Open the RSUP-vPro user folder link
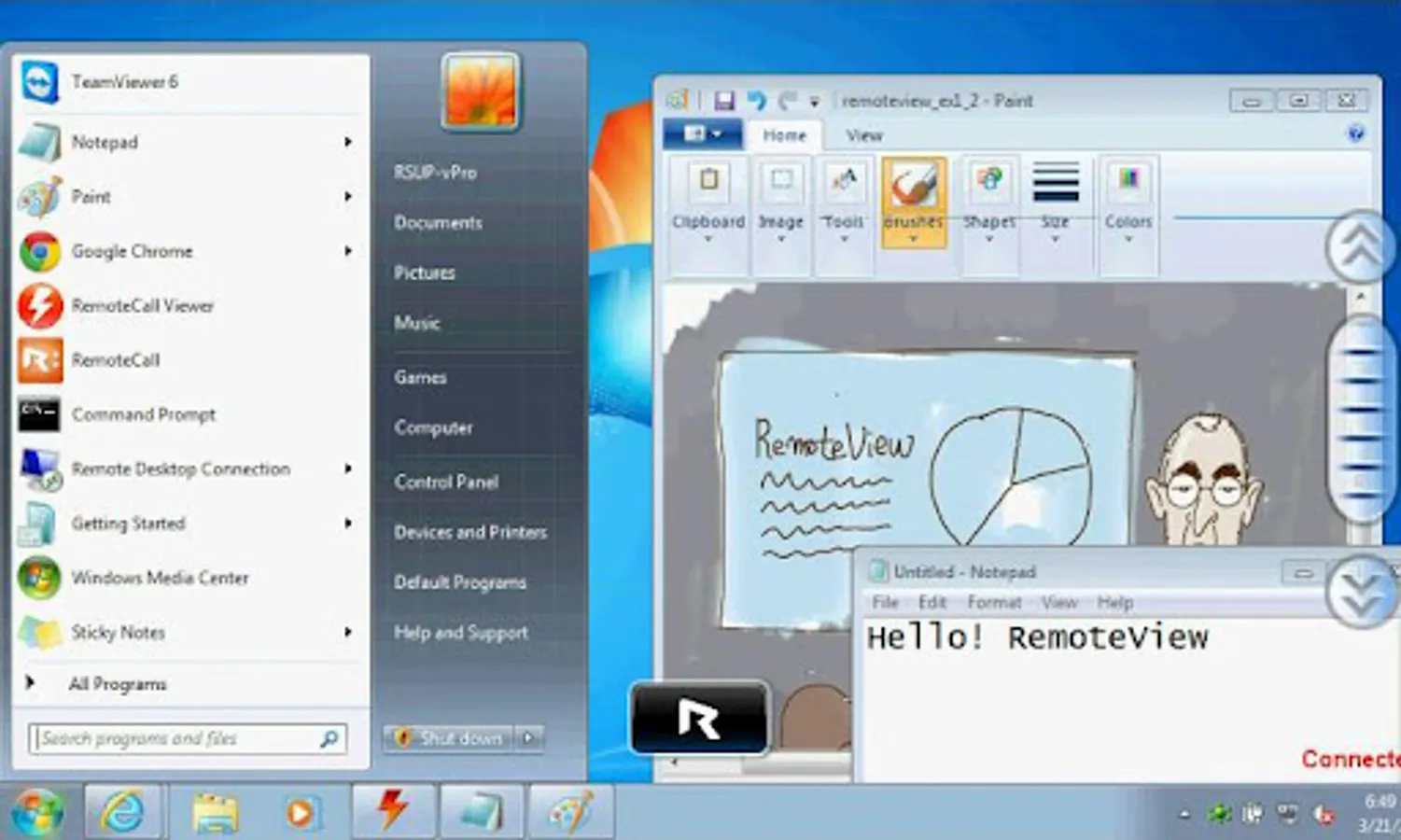 (435, 173)
